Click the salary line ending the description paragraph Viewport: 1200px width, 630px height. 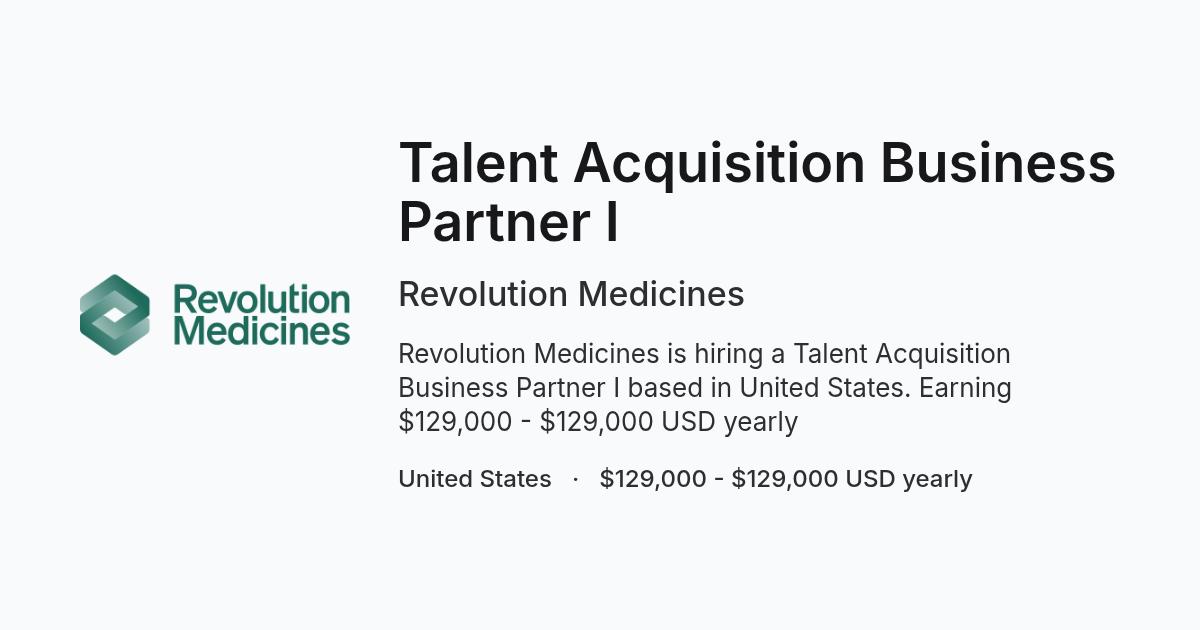[598, 422]
